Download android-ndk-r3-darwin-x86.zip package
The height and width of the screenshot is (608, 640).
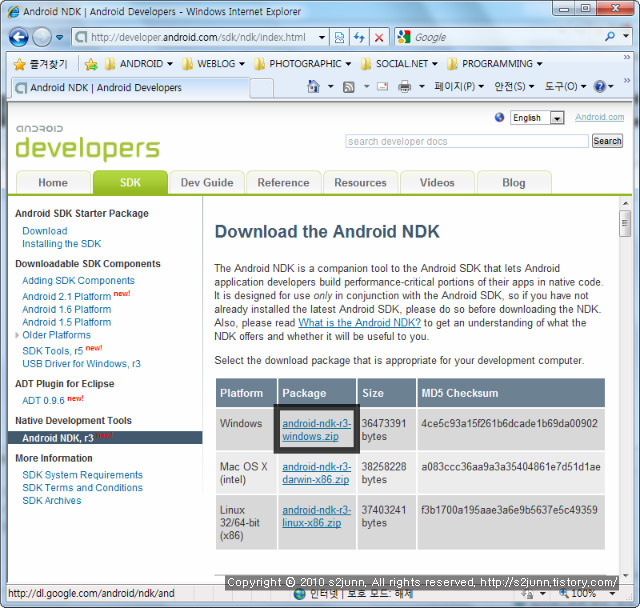(316, 473)
